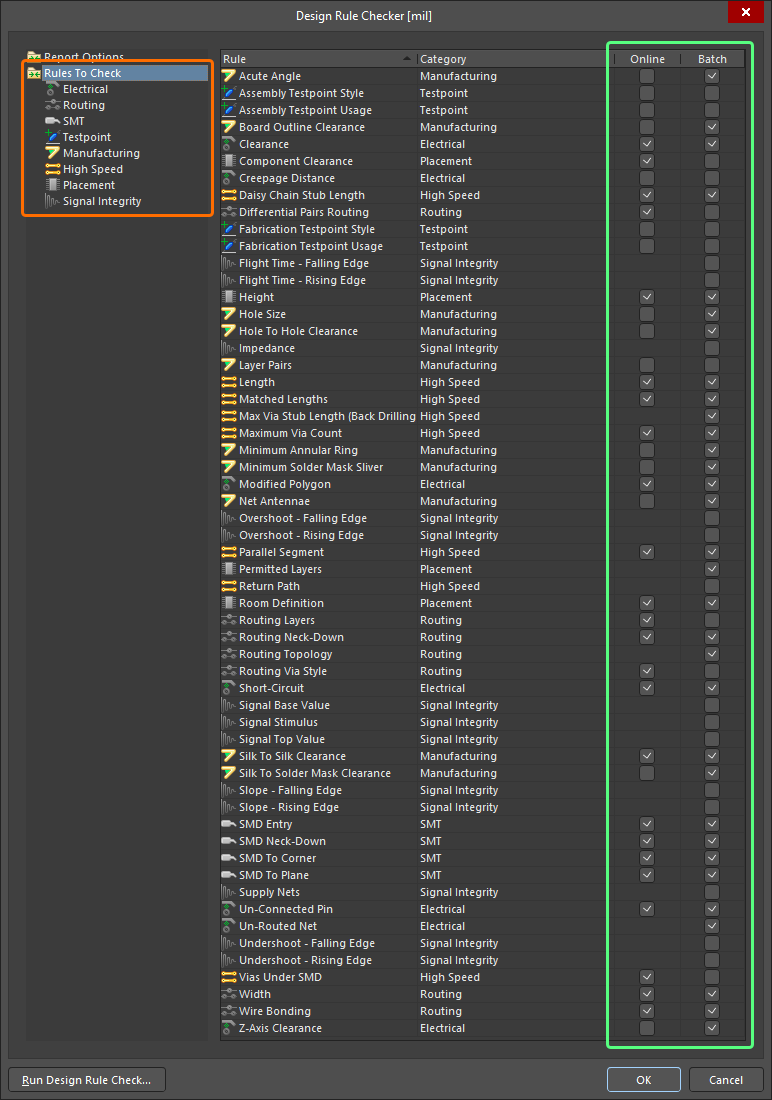Click the Width rule icon
Screen dimensions: 772x1100
tap(229, 994)
